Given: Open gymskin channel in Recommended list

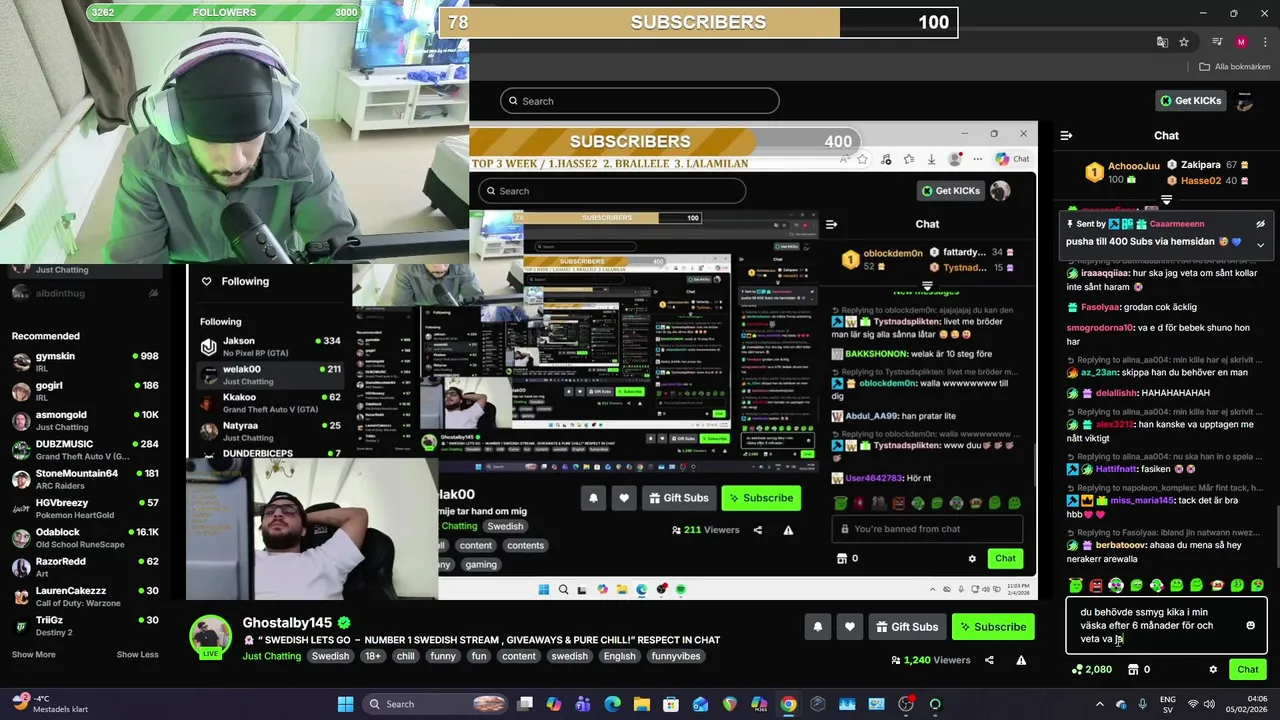Looking at the screenshot, I should [x=85, y=362].
